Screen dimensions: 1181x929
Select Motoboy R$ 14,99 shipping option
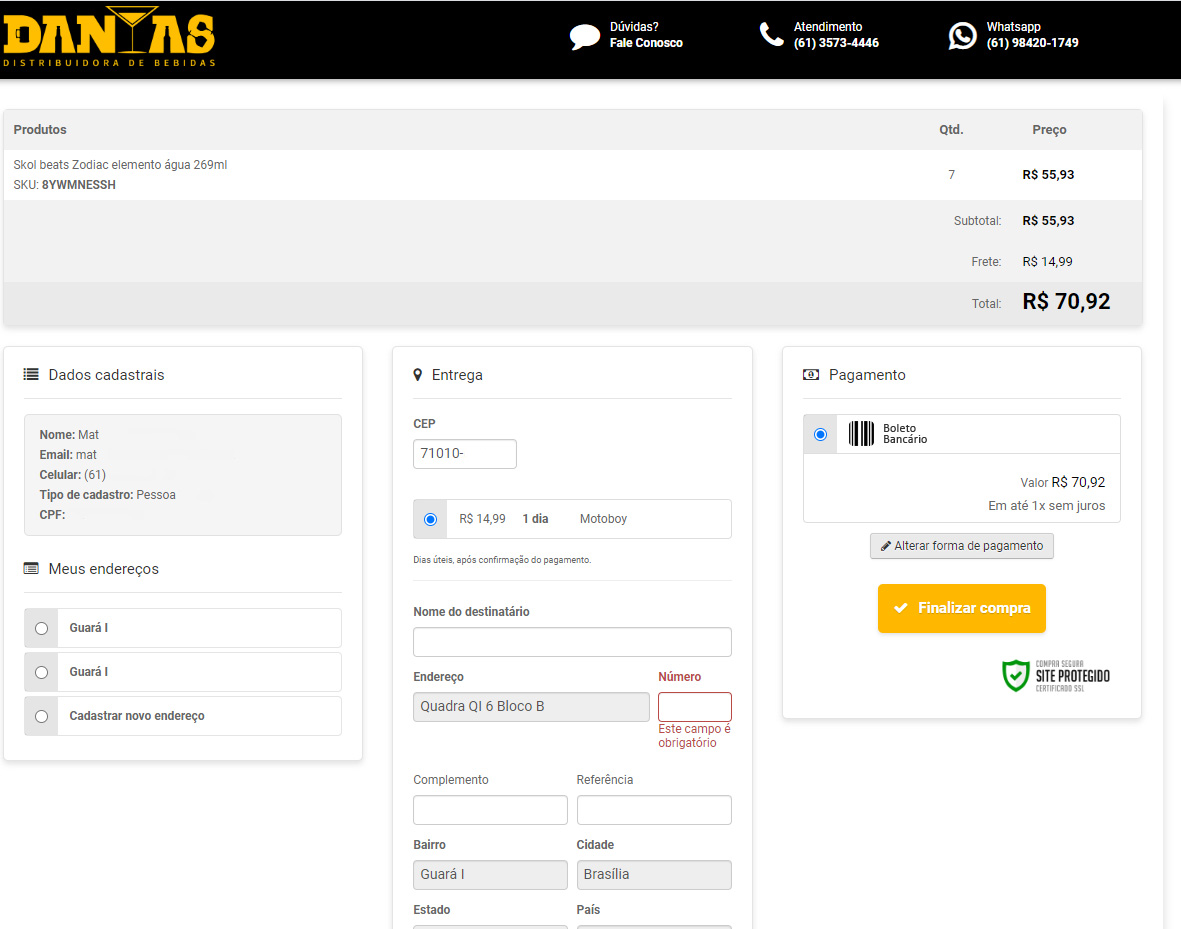(x=431, y=519)
